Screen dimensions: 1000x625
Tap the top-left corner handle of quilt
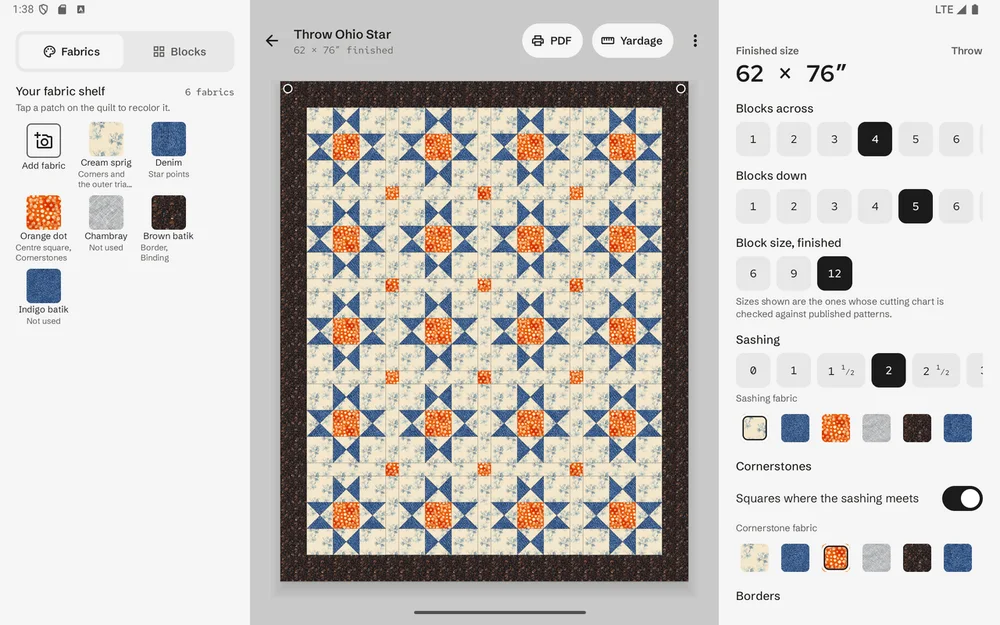(288, 89)
